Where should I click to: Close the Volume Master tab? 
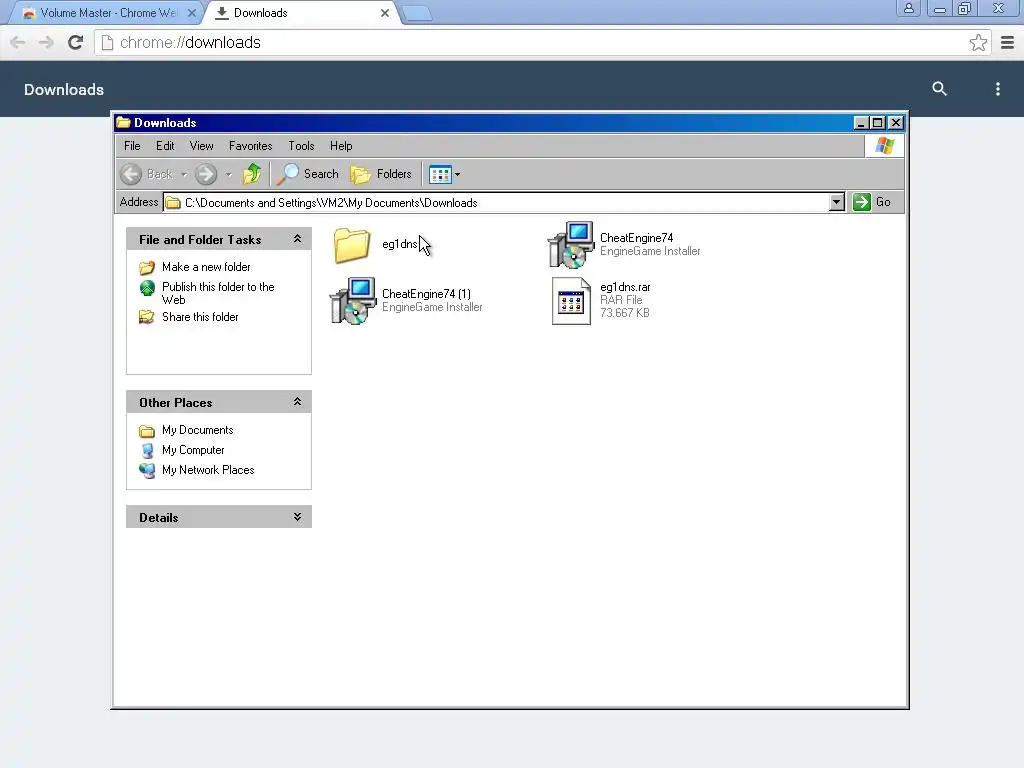tap(191, 13)
